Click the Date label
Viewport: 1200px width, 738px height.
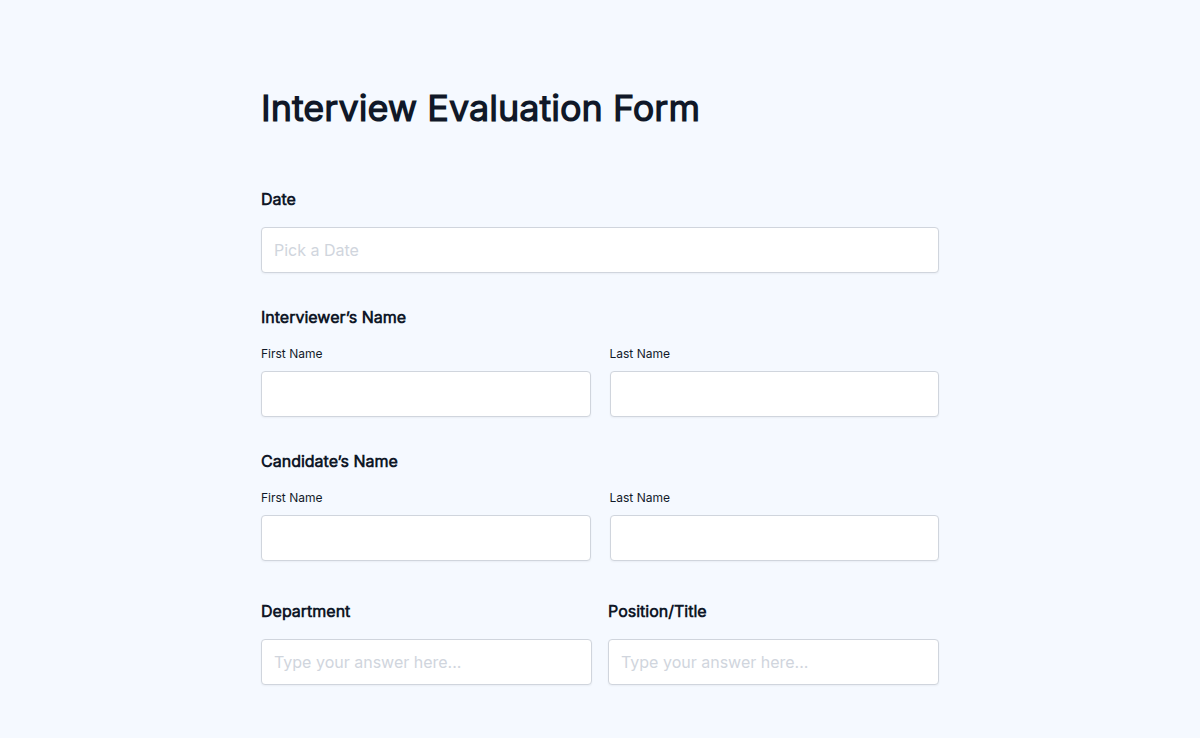click(x=278, y=199)
